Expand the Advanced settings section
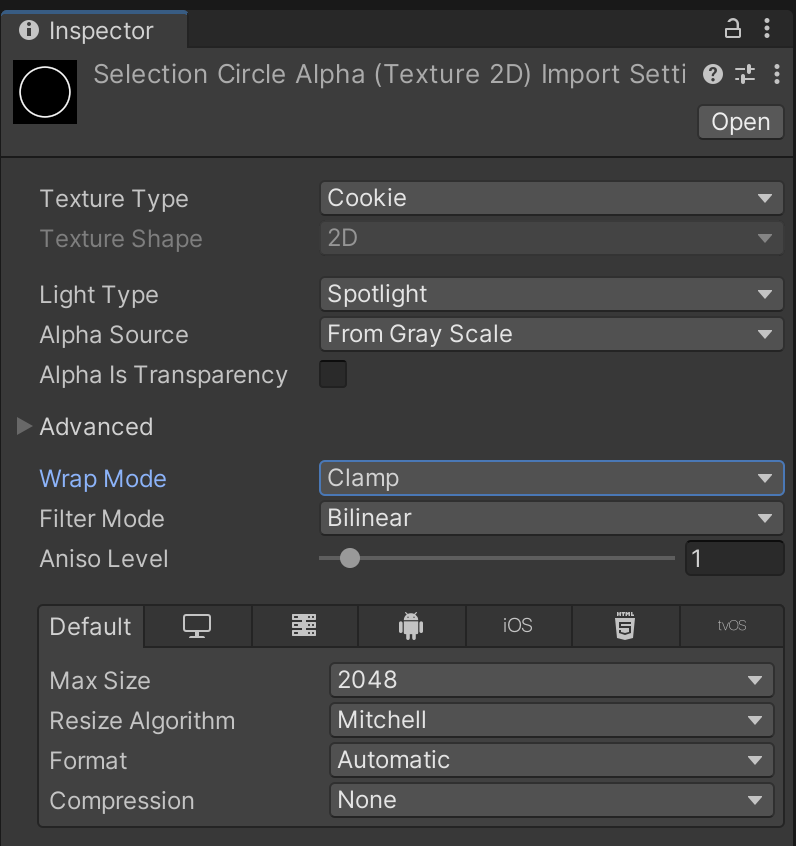Screen dimensions: 796x846 25,427
